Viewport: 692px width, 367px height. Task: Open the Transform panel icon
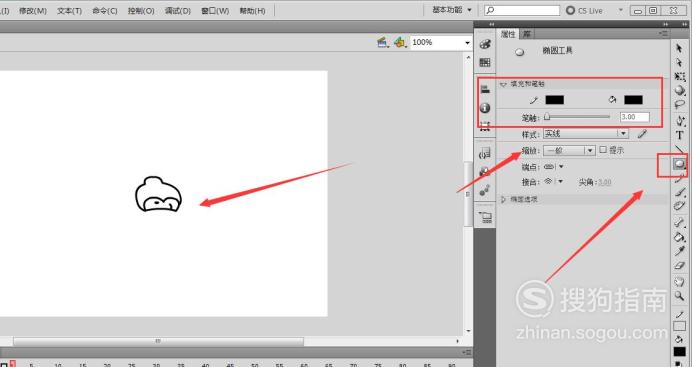point(485,126)
